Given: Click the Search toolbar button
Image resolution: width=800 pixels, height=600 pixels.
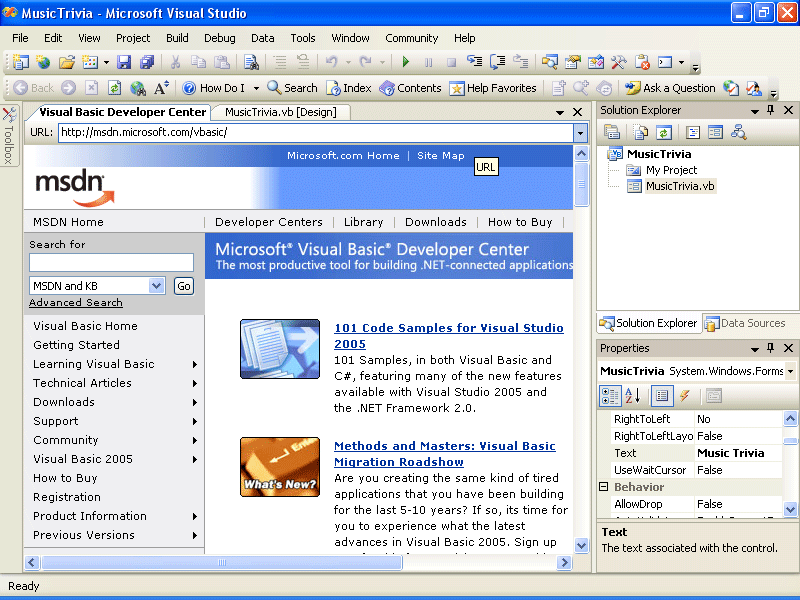Looking at the screenshot, I should click(x=292, y=88).
